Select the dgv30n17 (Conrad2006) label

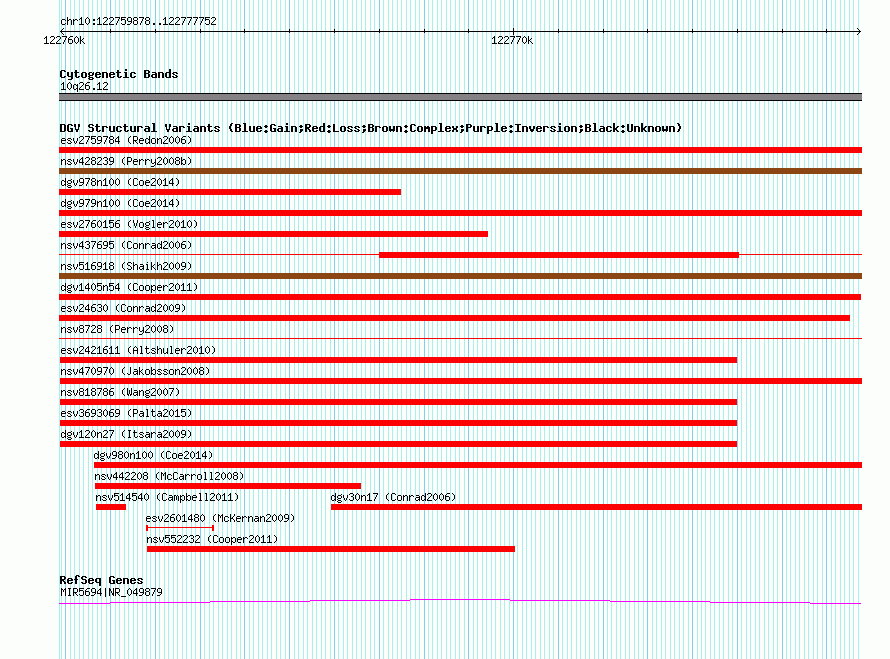tap(393, 497)
